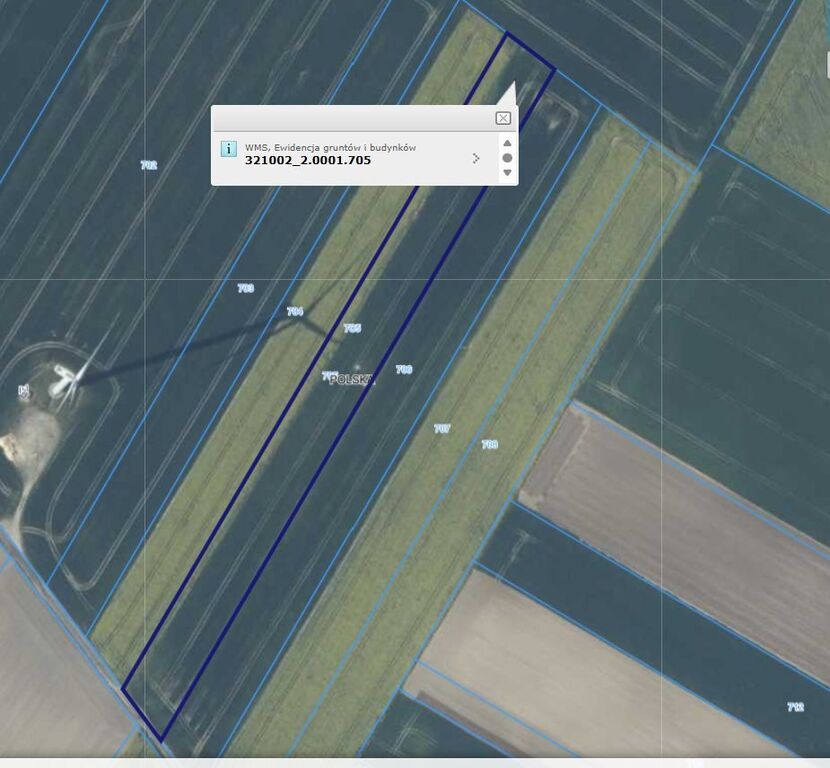Pick parcel 706 label on the map

pos(404,370)
